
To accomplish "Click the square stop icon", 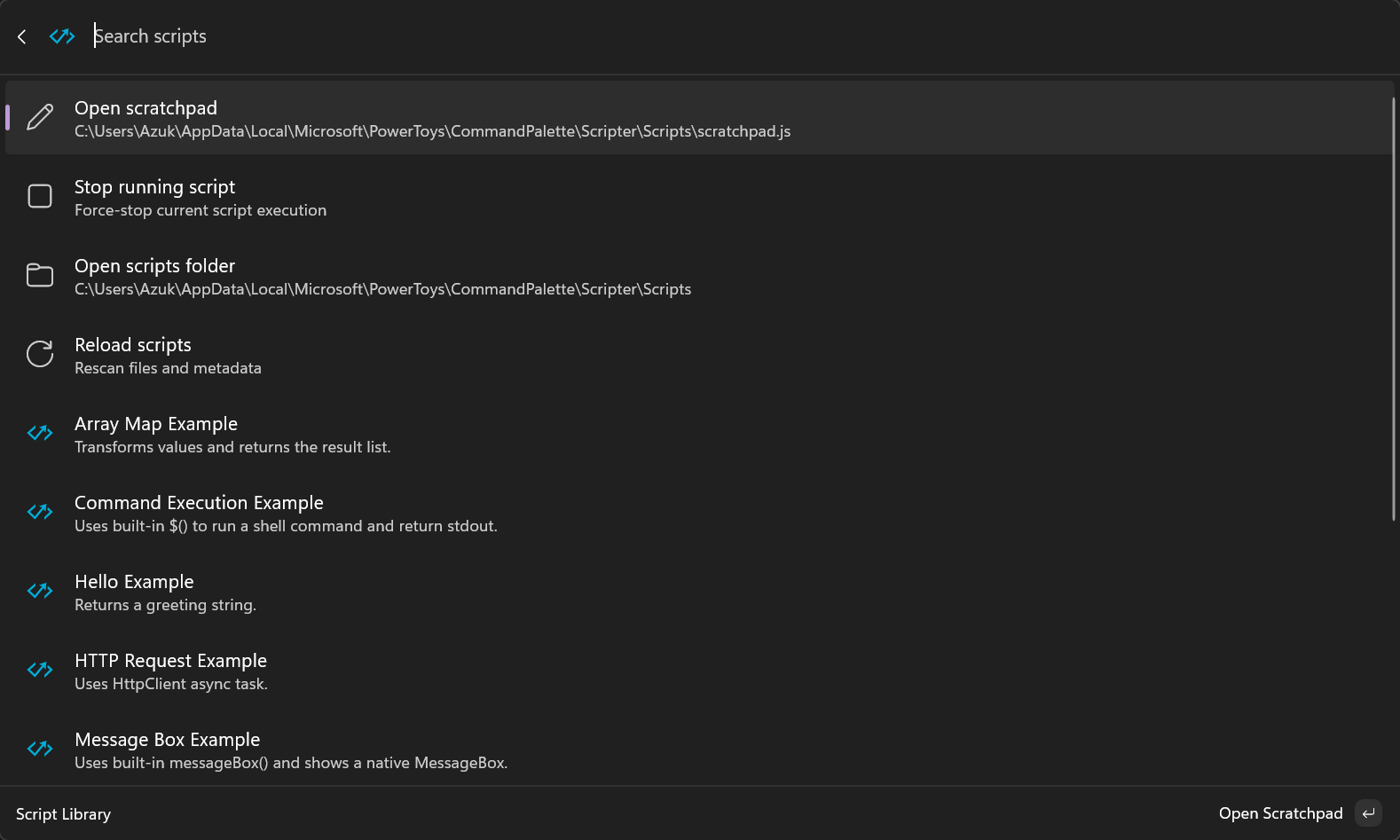I will [x=40, y=196].
